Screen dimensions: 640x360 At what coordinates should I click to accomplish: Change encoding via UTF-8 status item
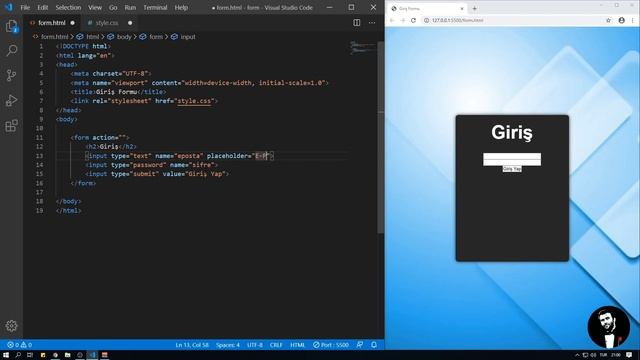255,345
